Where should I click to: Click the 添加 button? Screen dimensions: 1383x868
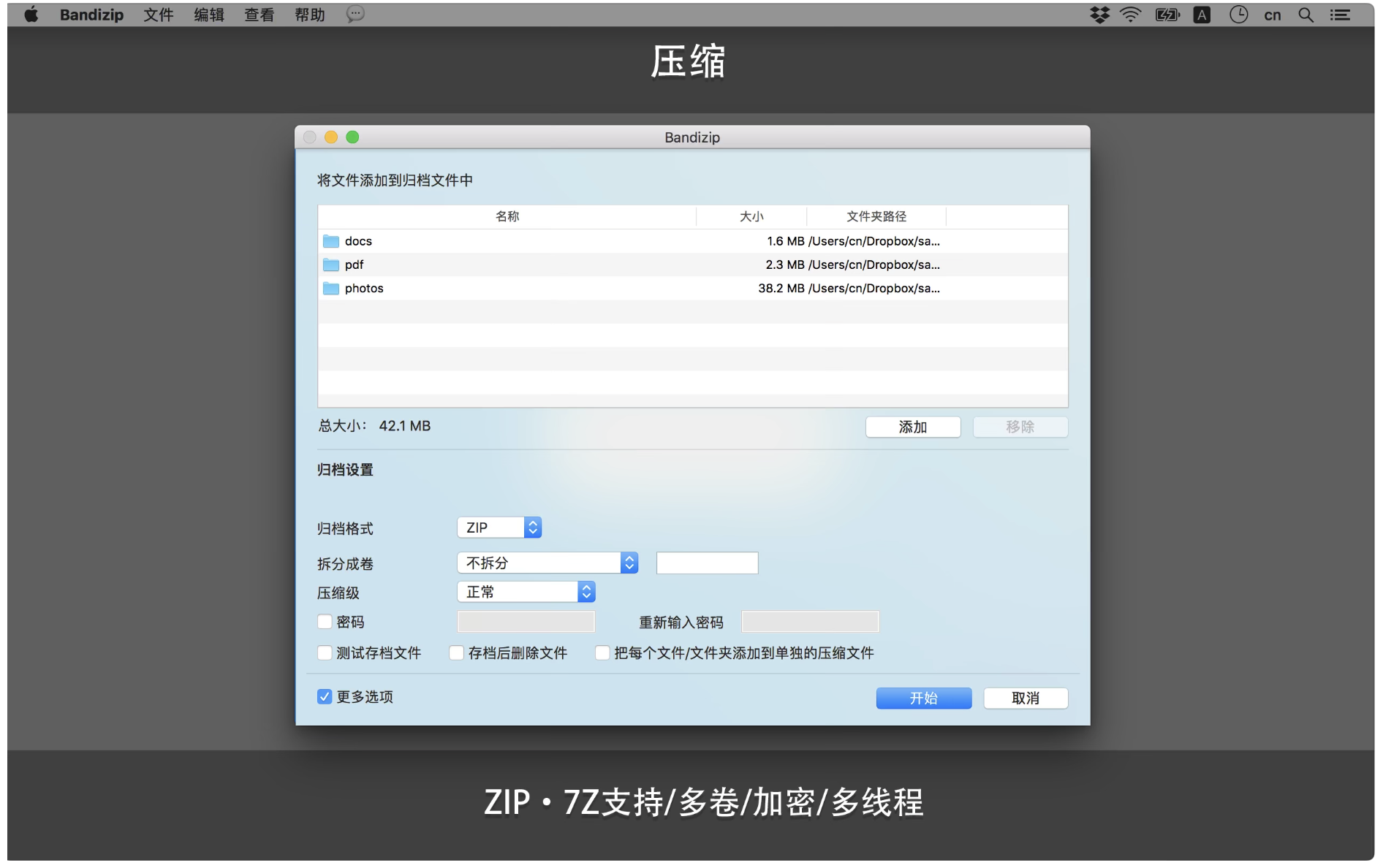click(912, 427)
